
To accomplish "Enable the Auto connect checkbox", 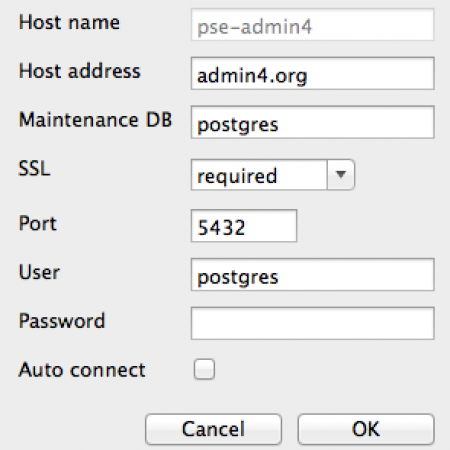I will [204, 369].
